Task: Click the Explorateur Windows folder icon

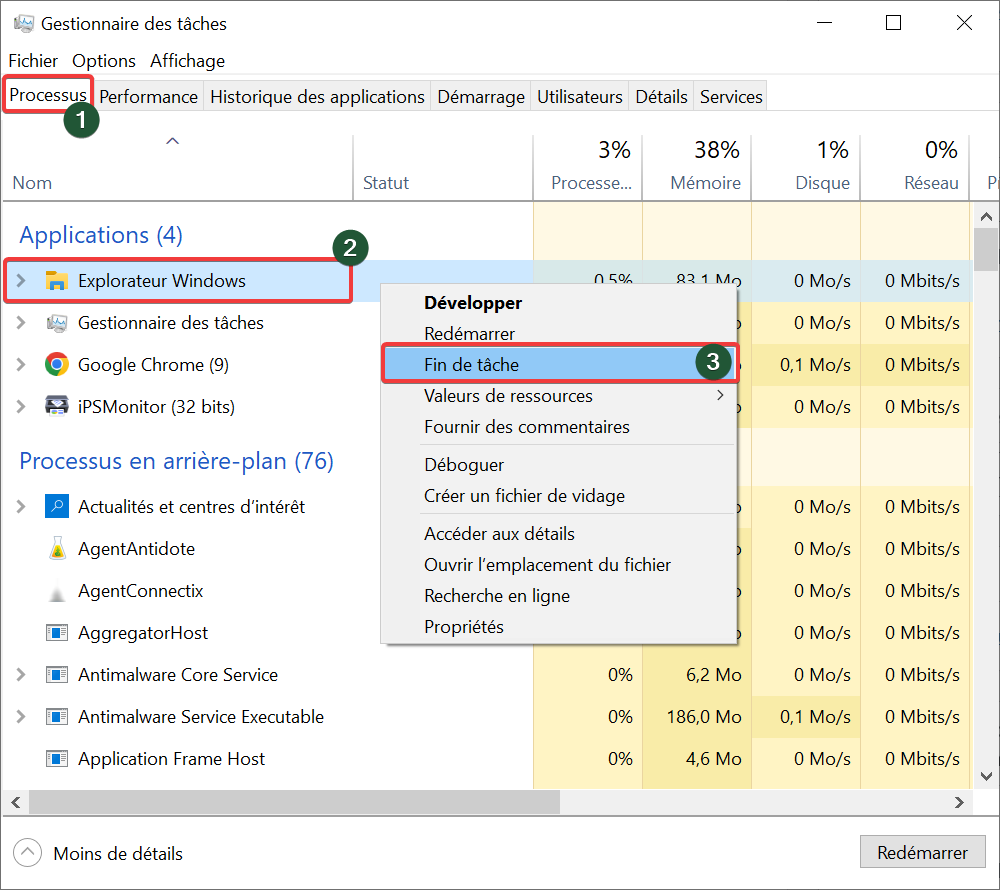Action: point(57,281)
